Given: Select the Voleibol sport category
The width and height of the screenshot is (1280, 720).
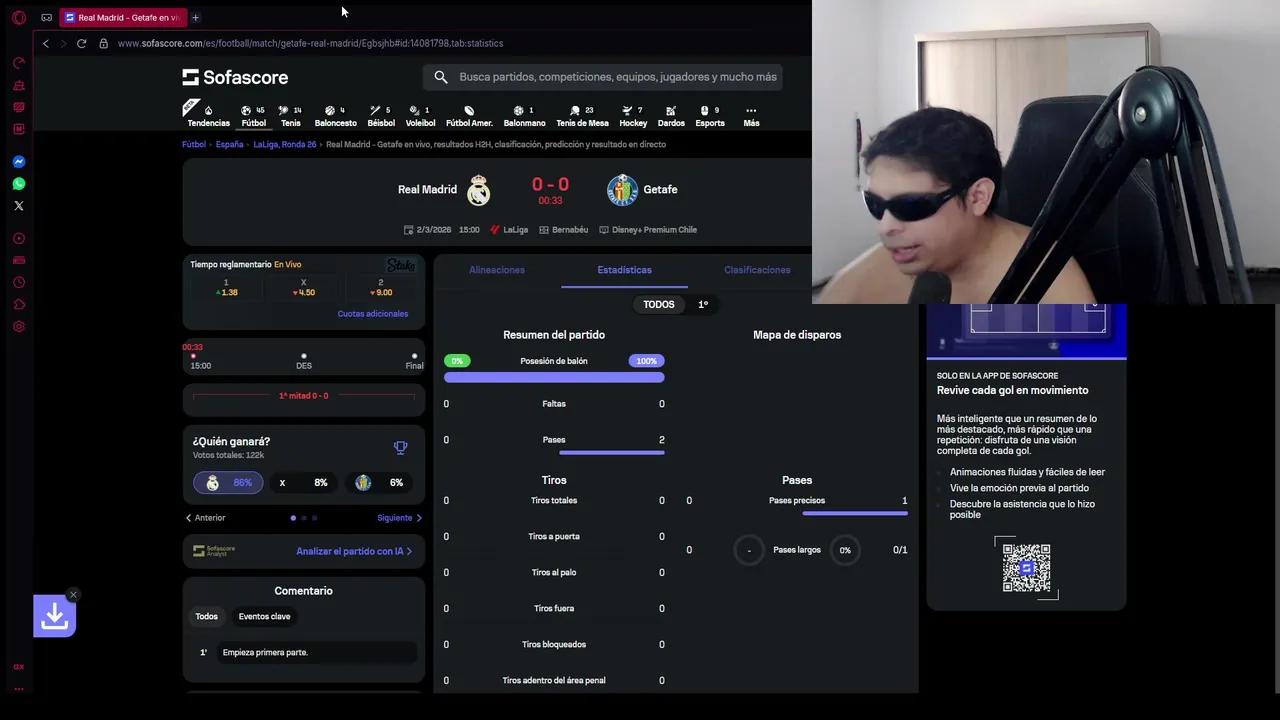Looking at the screenshot, I should point(420,116).
